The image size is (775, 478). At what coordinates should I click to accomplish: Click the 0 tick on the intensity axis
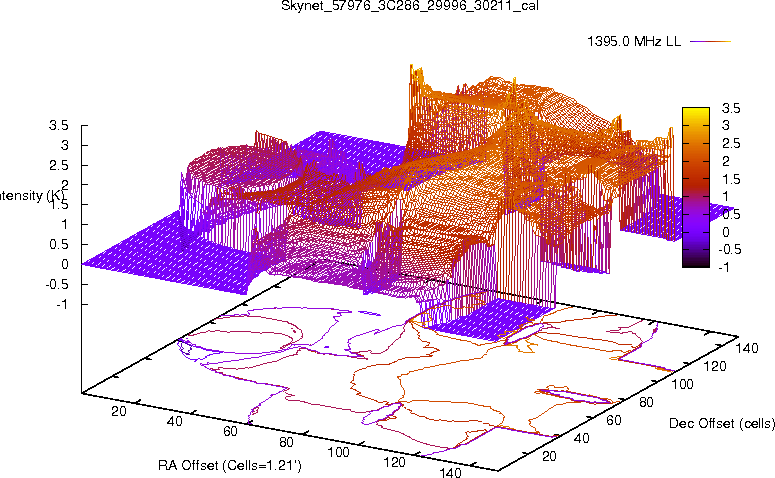pyautogui.click(x=64, y=264)
